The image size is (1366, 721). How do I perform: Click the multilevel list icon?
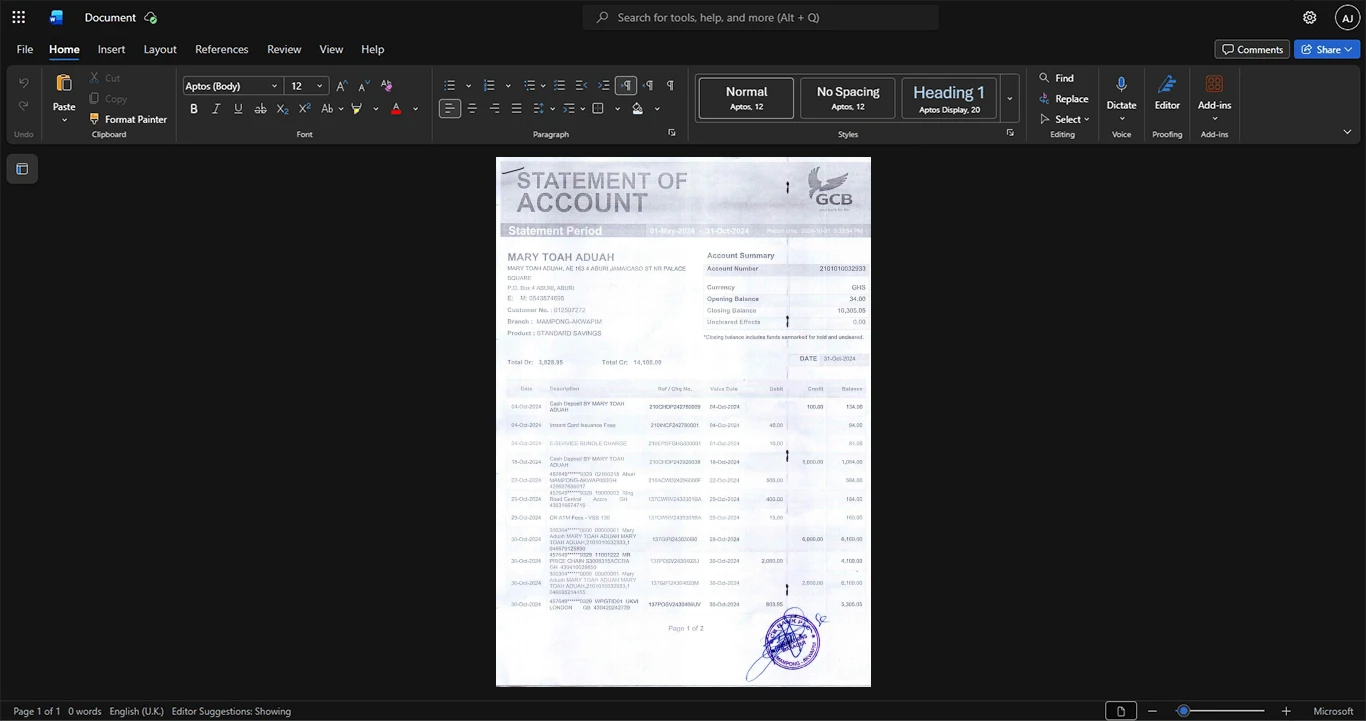(529, 86)
